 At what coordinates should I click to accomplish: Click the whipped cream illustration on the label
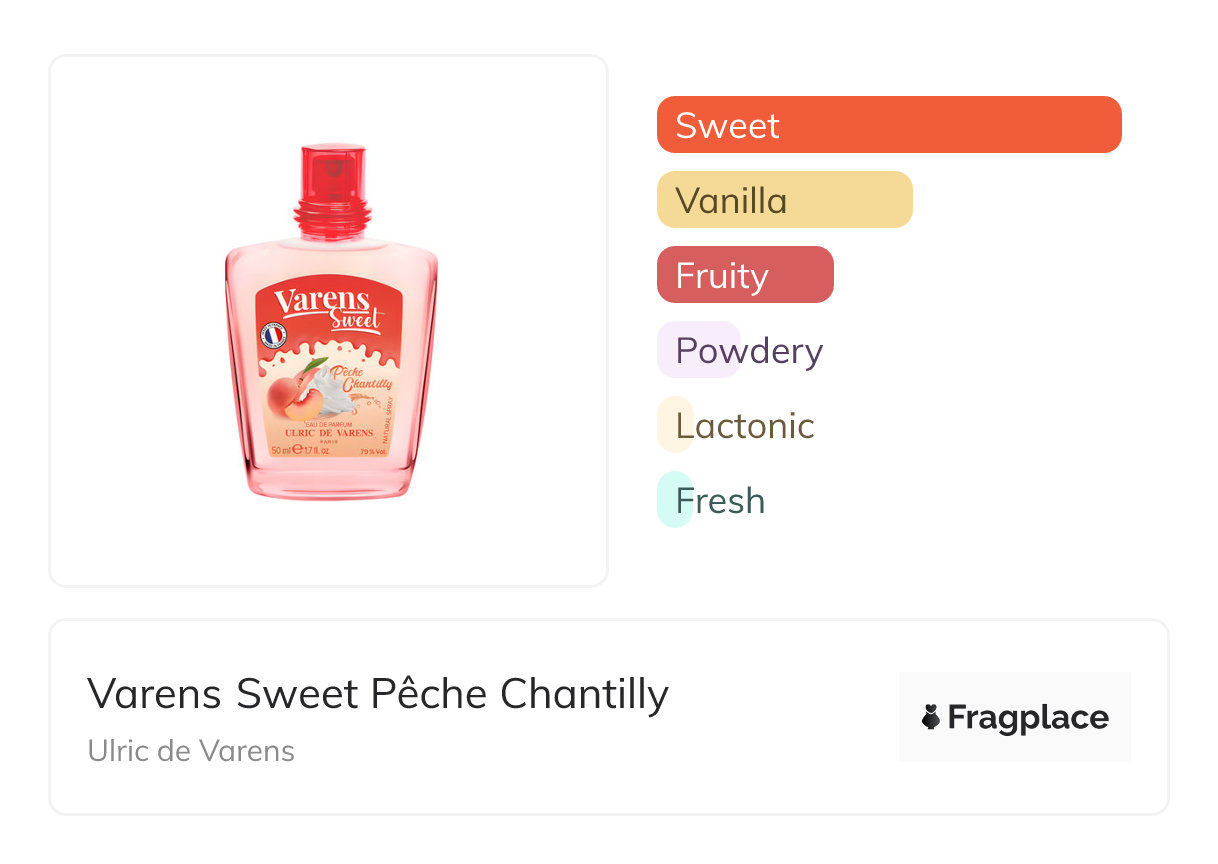click(331, 387)
